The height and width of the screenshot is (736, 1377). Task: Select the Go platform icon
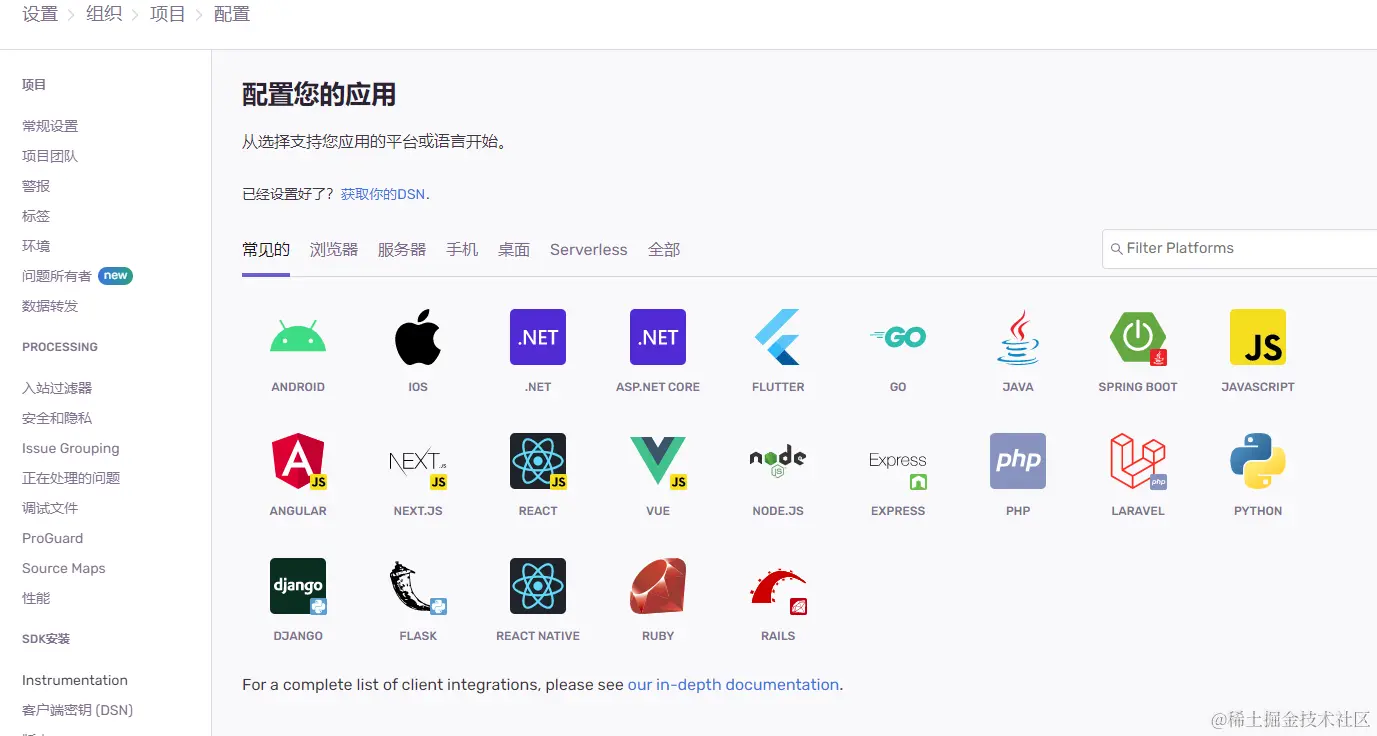click(x=898, y=337)
